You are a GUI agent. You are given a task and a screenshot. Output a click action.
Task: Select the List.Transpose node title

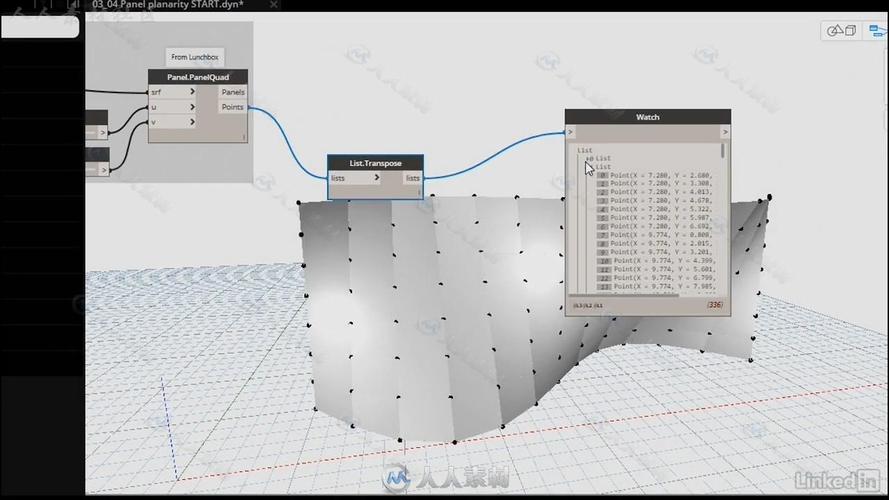click(x=375, y=163)
